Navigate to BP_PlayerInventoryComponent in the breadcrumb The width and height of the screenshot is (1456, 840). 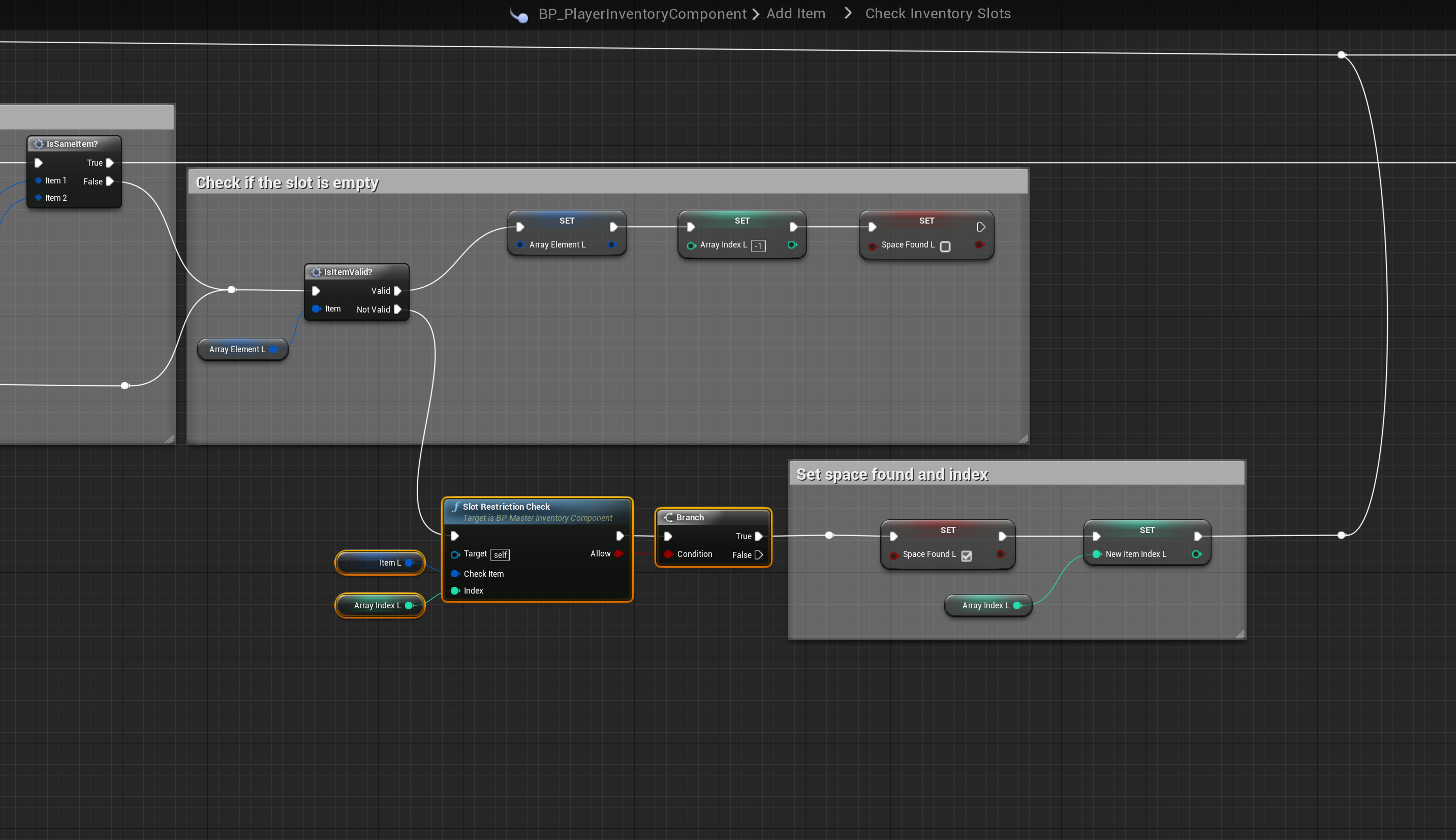642,14
